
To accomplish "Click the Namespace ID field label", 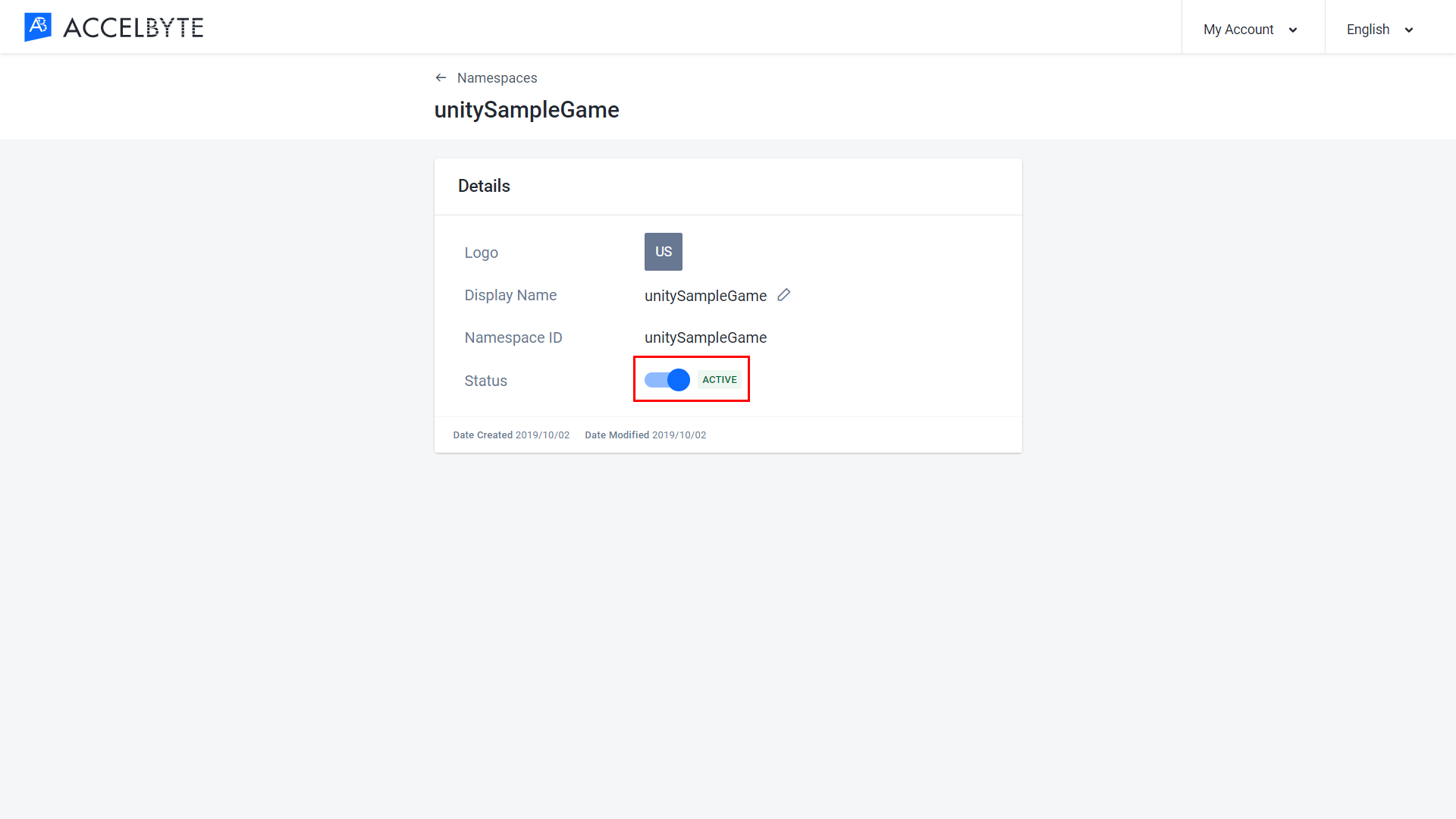I will (x=513, y=338).
